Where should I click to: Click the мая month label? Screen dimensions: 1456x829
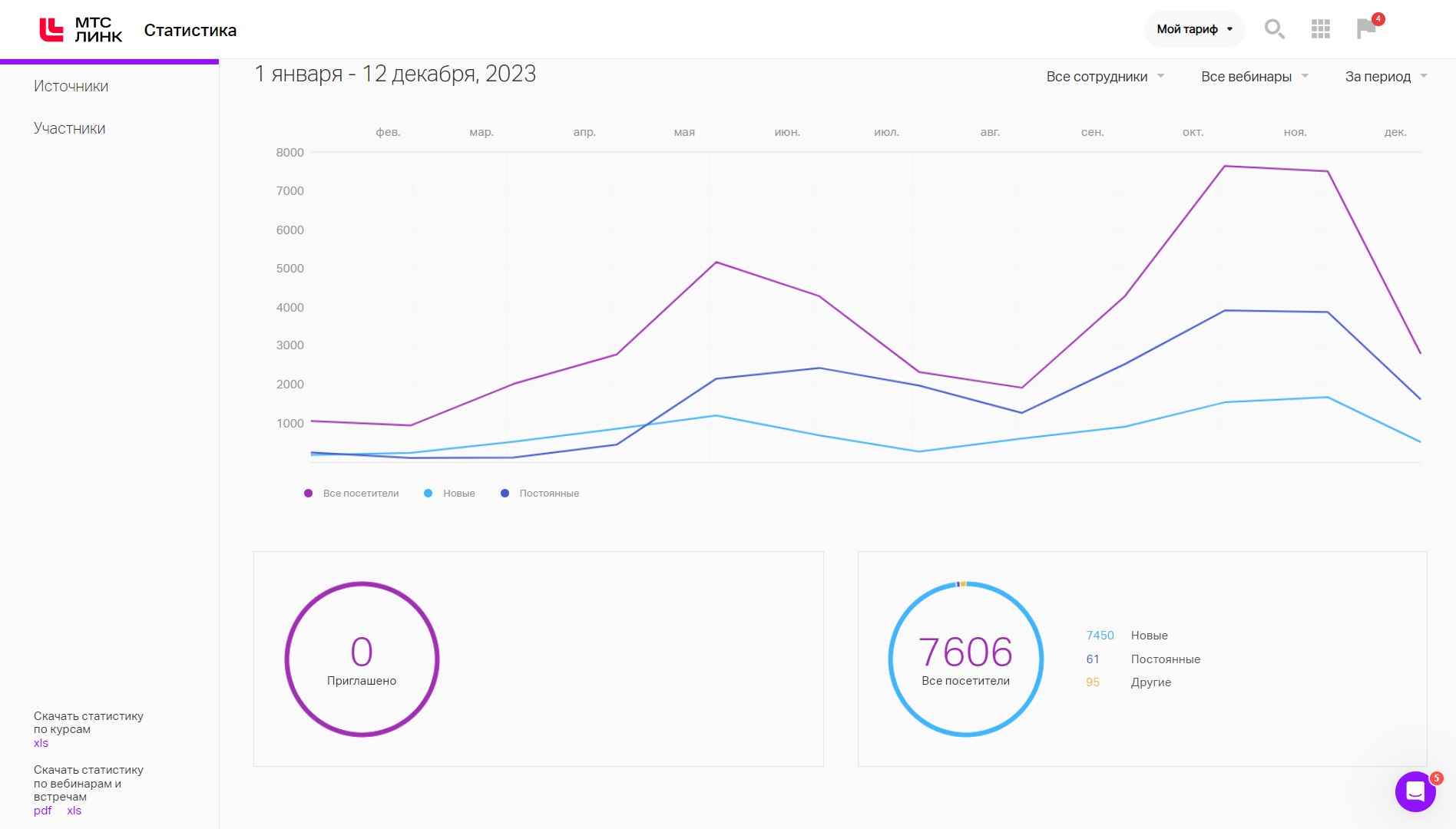pos(684,132)
